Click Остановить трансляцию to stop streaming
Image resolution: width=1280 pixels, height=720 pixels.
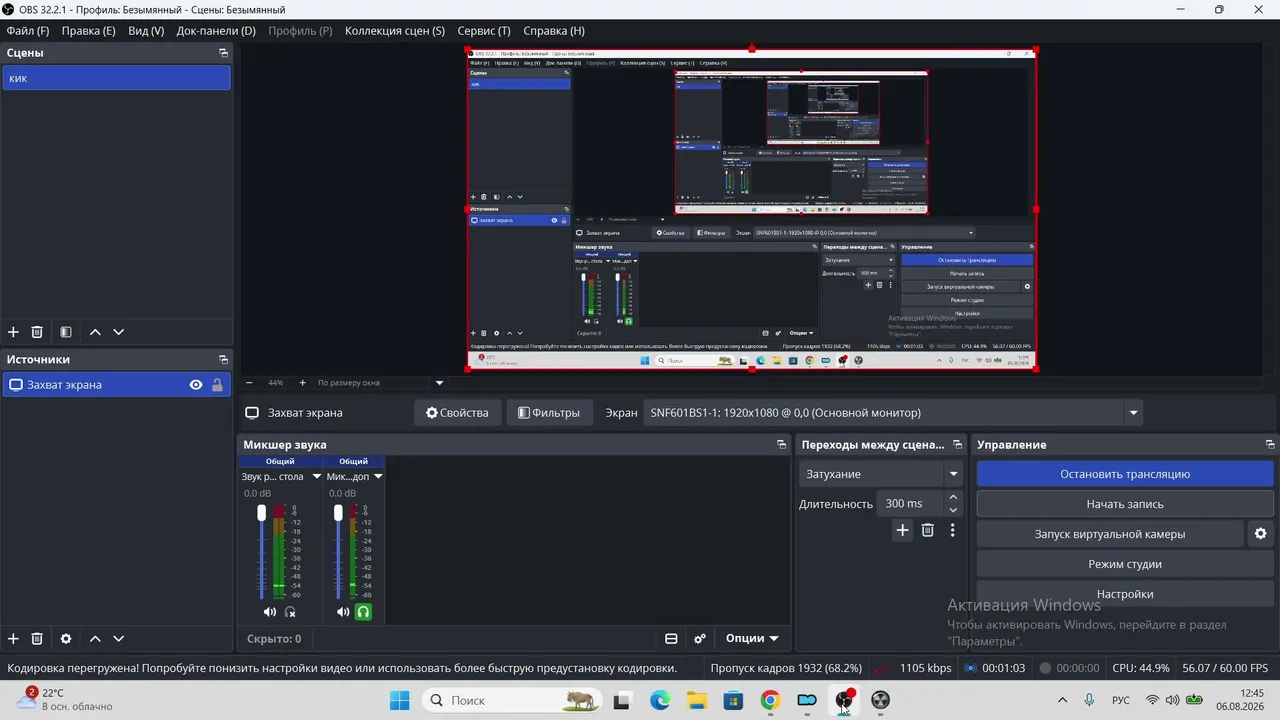click(1125, 474)
